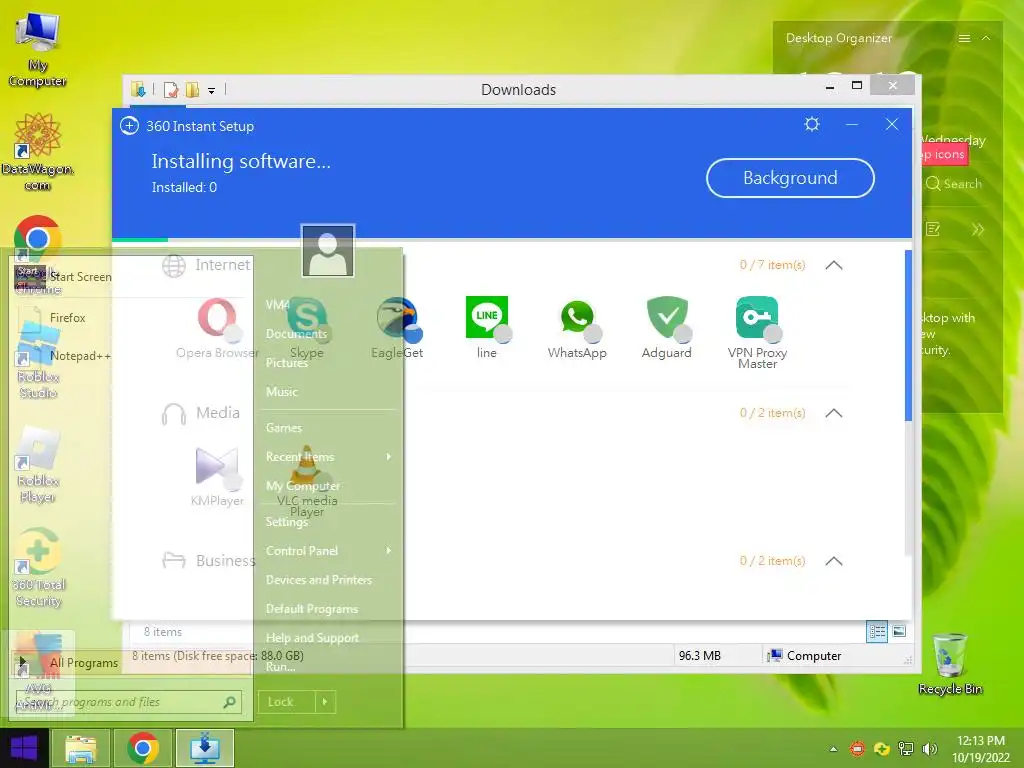Viewport: 1024px width, 768px height.
Task: Open Lock options arrow dropdown
Action: point(325,702)
